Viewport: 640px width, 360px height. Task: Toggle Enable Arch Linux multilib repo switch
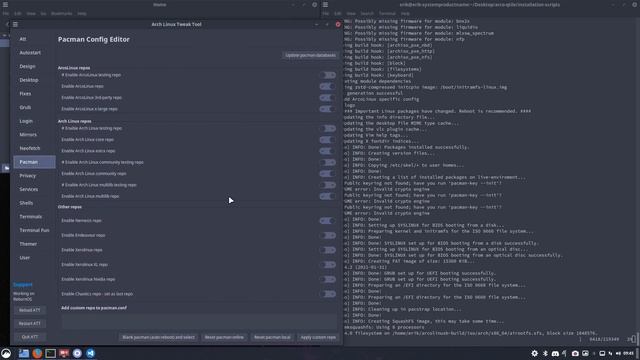click(327, 196)
